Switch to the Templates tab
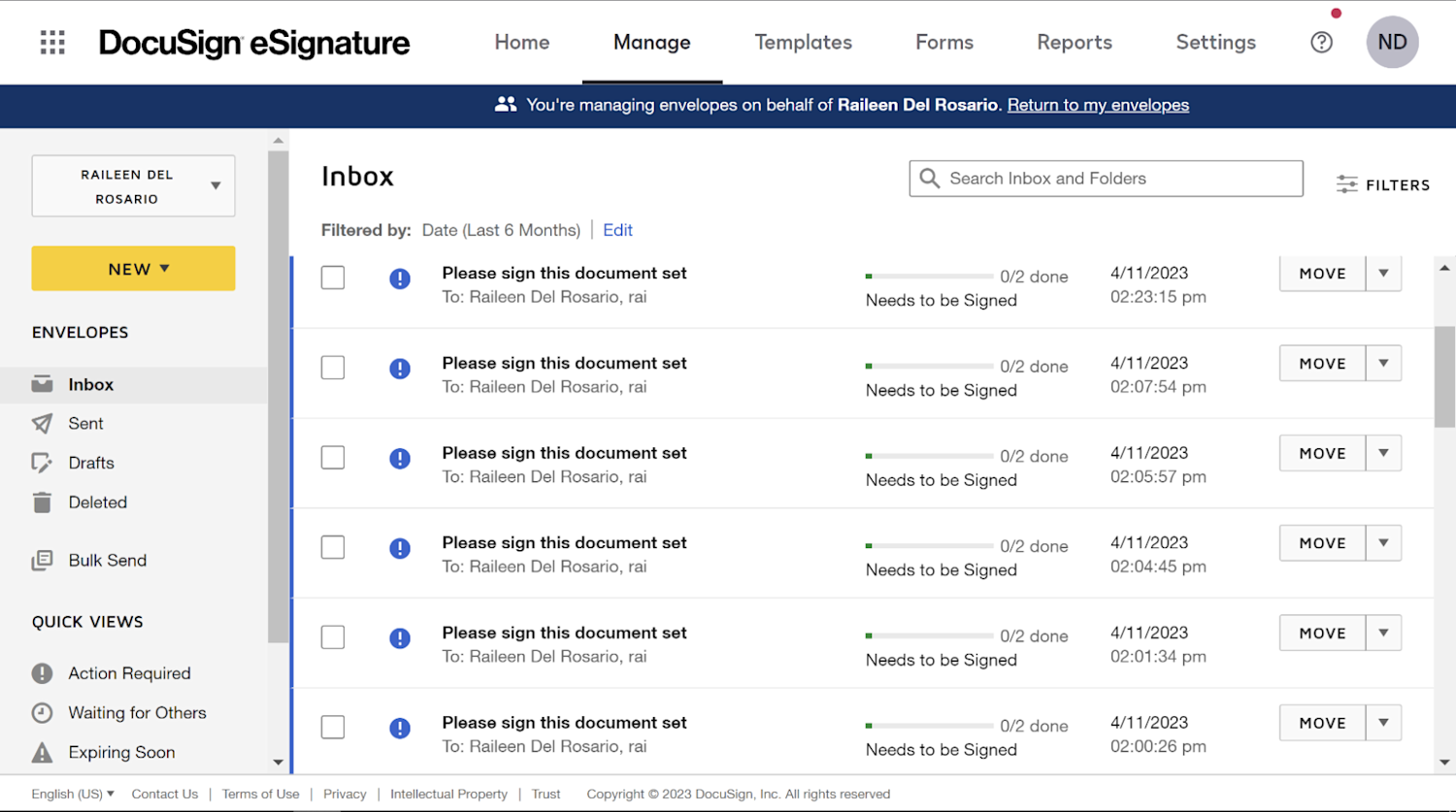The image size is (1456, 812). (x=803, y=42)
